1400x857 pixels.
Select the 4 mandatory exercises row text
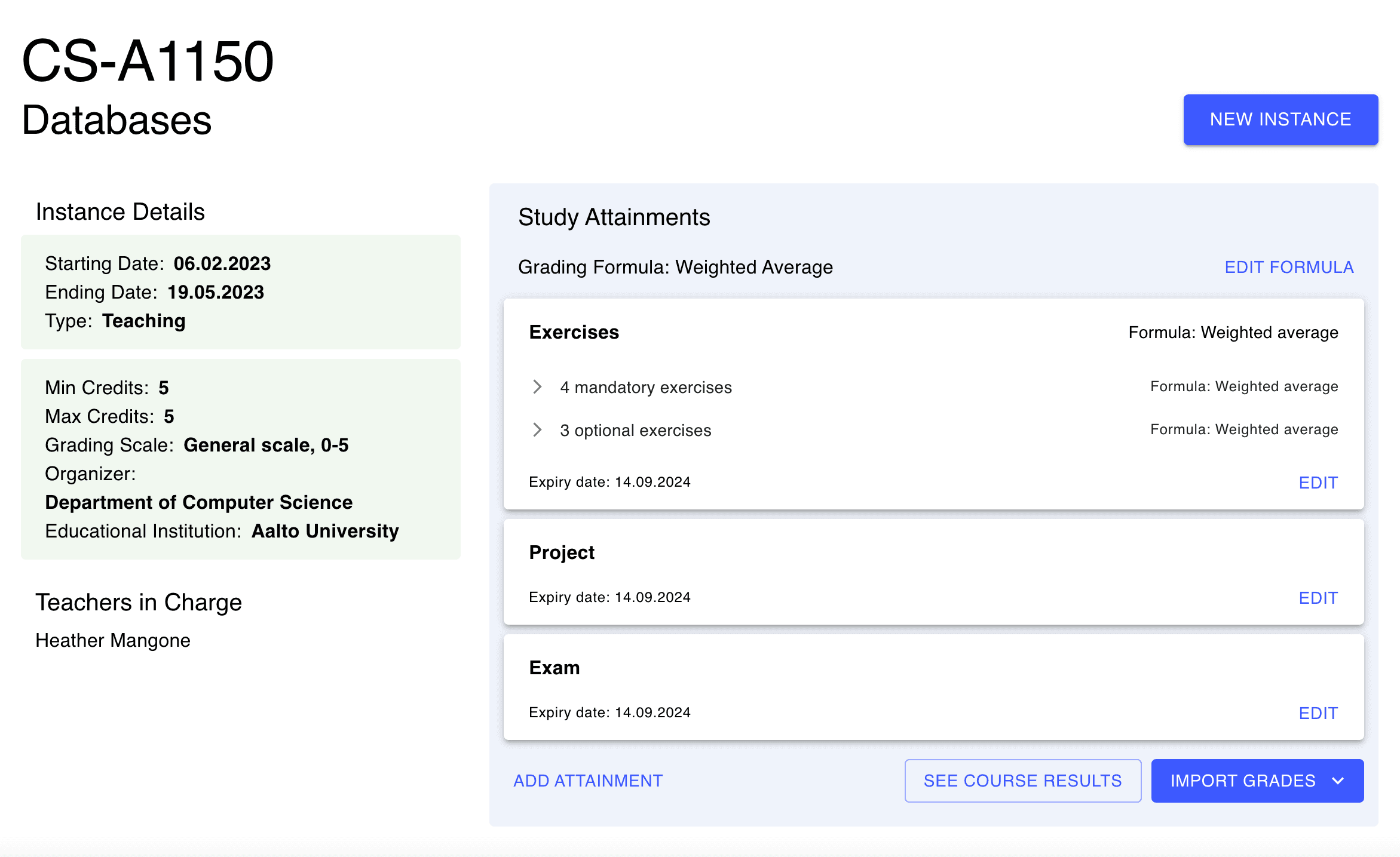point(645,388)
